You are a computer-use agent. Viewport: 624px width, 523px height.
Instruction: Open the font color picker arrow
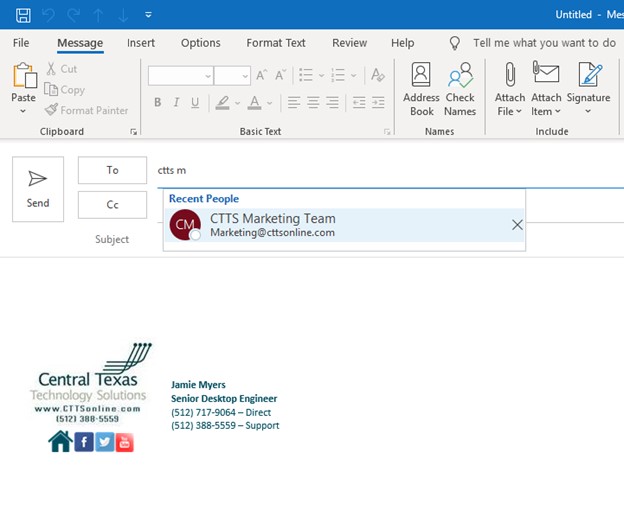coord(270,103)
